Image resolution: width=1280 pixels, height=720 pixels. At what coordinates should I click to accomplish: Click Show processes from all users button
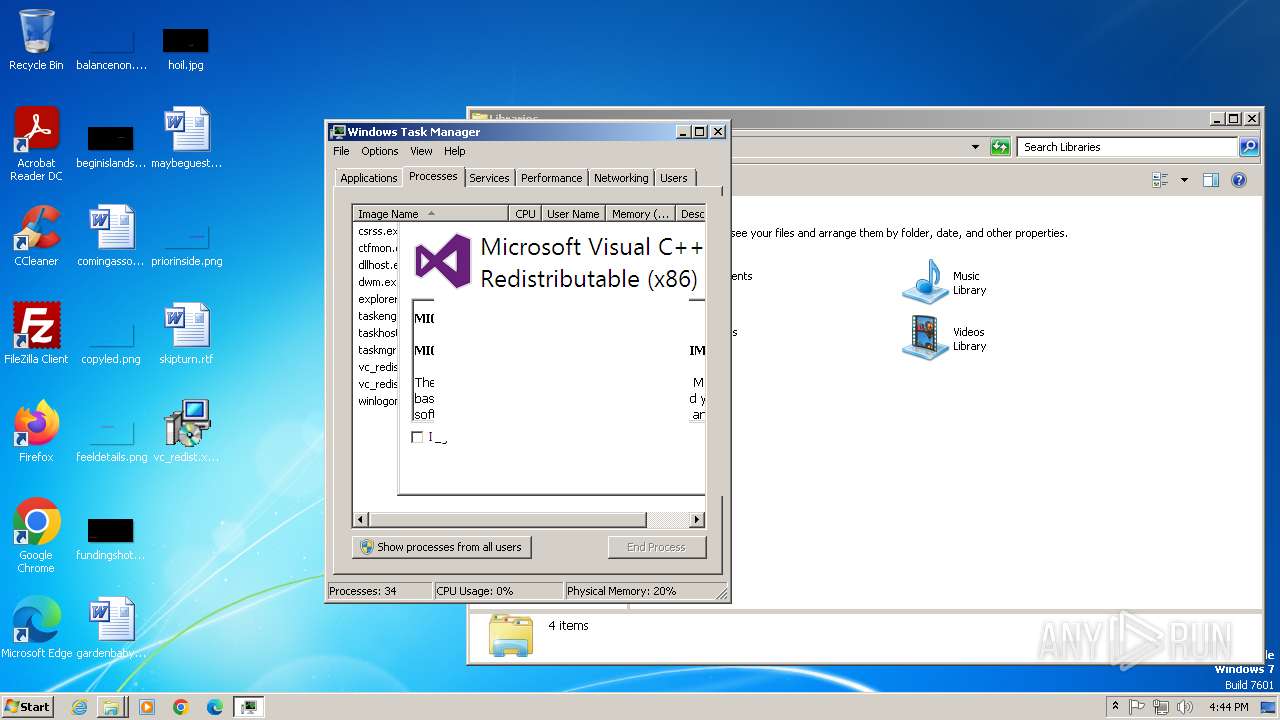tap(441, 547)
